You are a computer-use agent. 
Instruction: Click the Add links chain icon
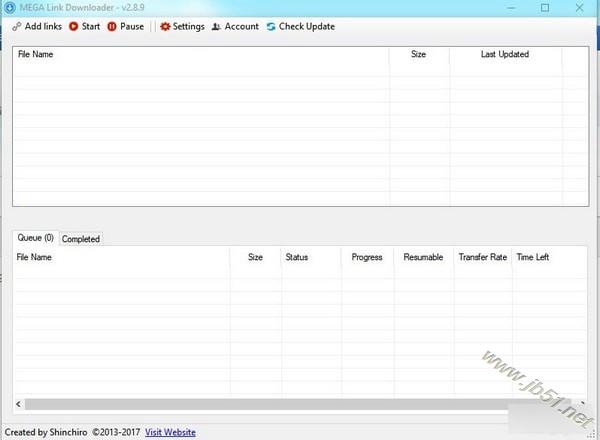16,27
